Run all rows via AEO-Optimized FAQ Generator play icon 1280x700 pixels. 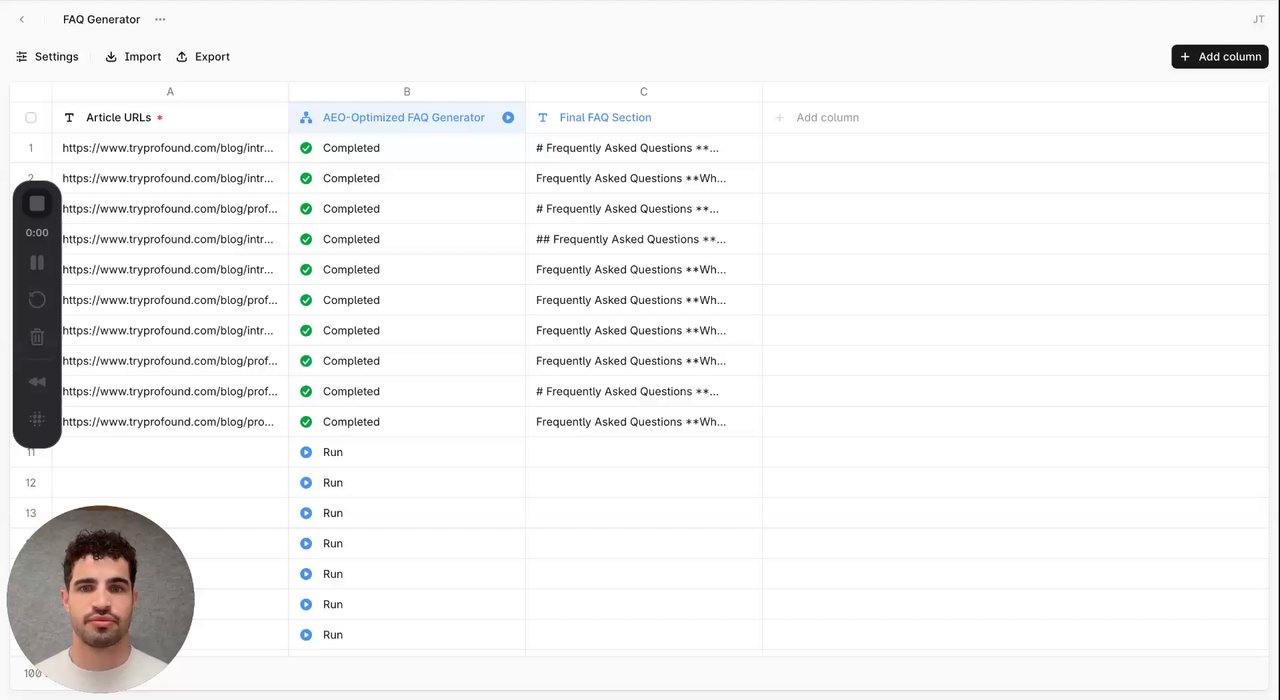point(508,118)
